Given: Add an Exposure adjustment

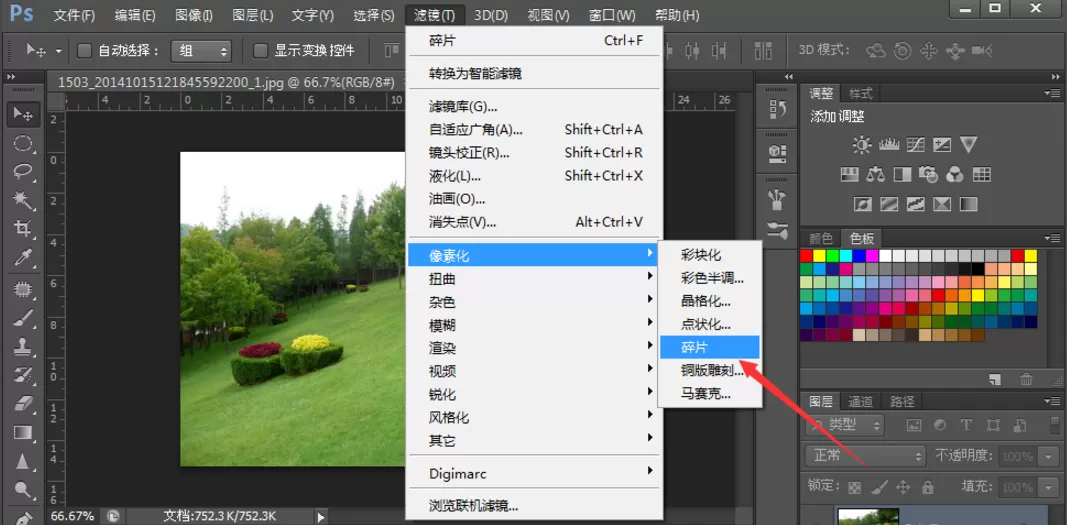Looking at the screenshot, I should 942,144.
